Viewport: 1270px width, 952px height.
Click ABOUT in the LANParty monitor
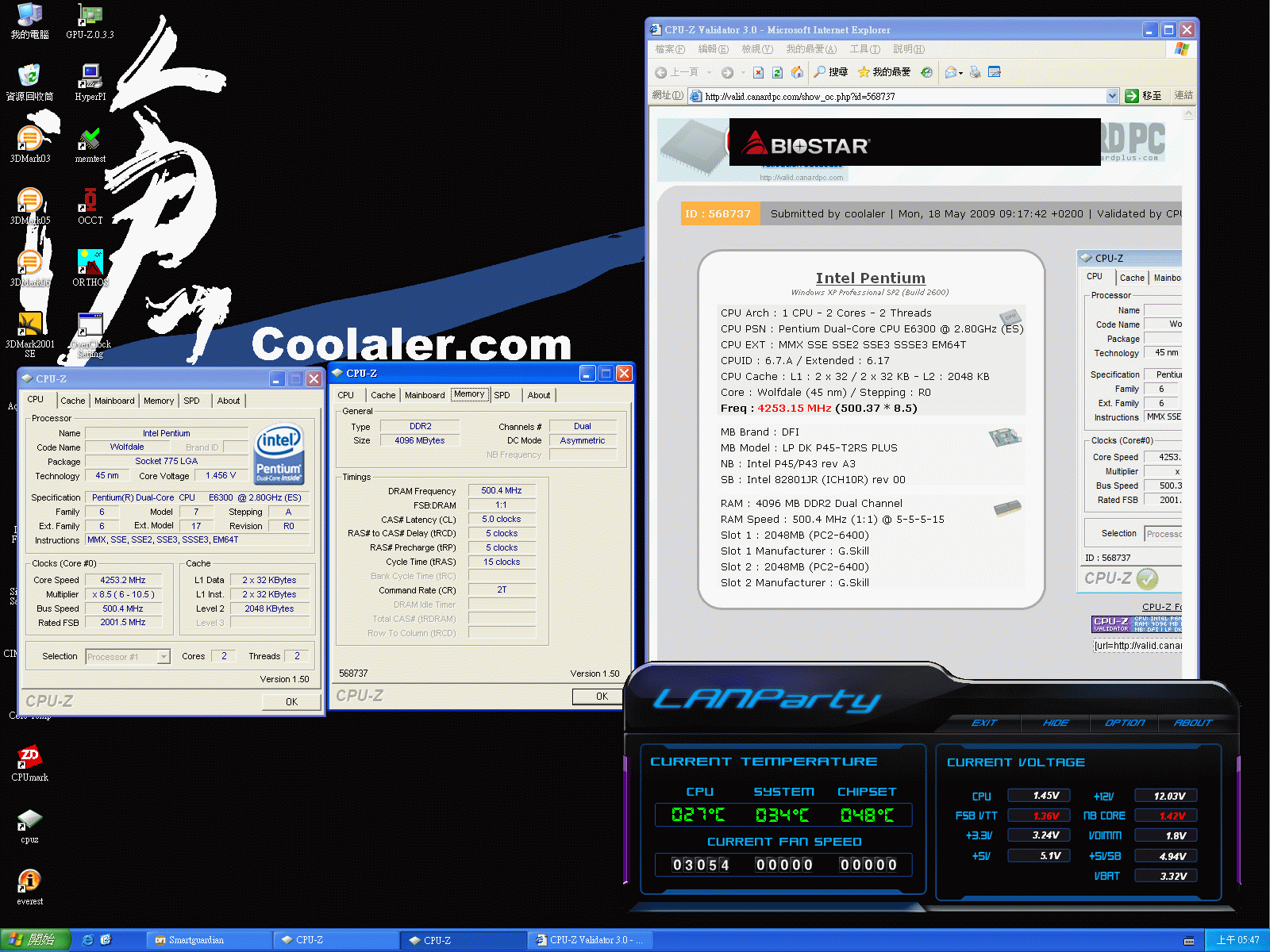coord(1193,723)
